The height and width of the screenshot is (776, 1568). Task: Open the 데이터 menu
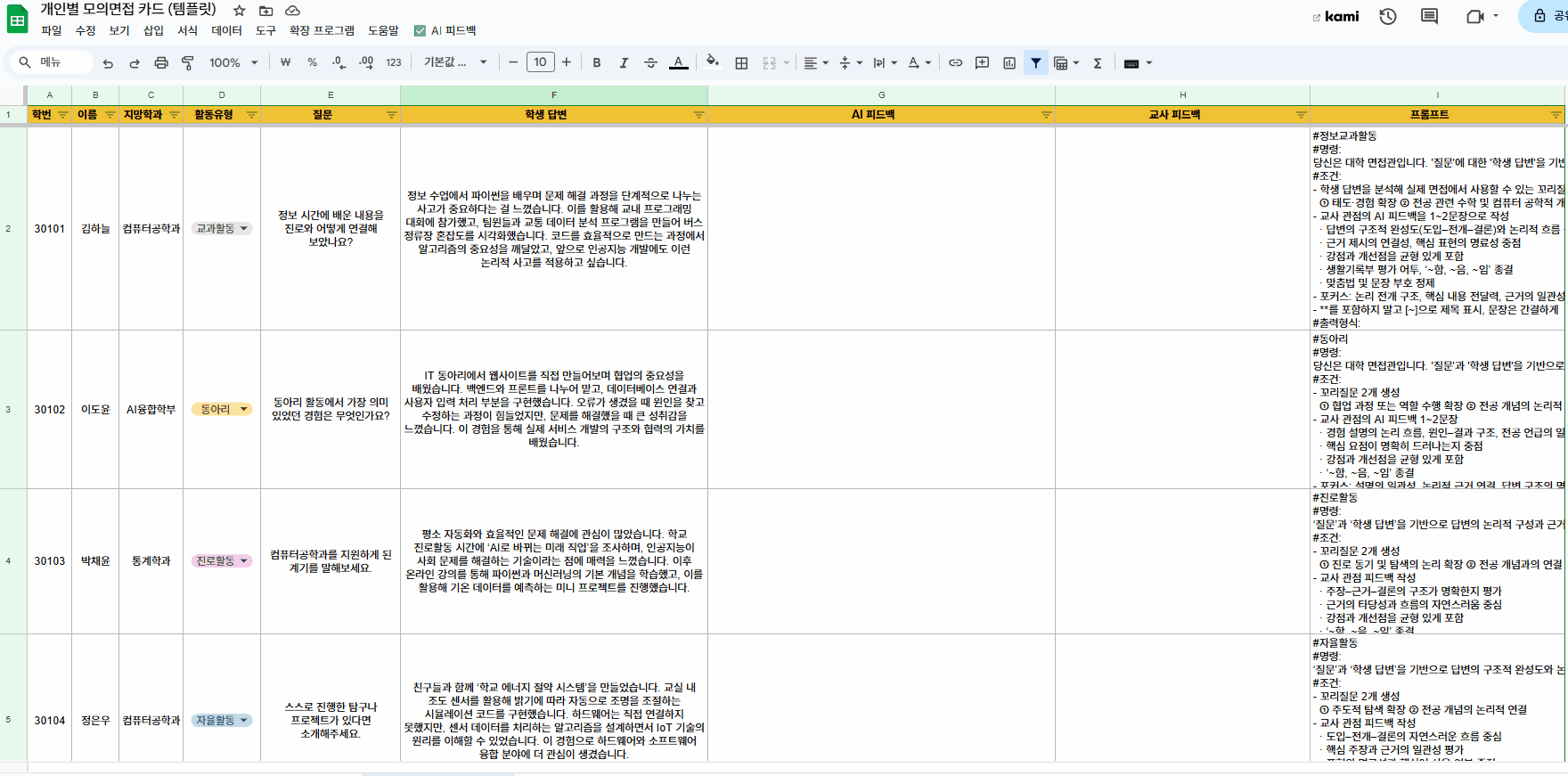click(x=226, y=30)
